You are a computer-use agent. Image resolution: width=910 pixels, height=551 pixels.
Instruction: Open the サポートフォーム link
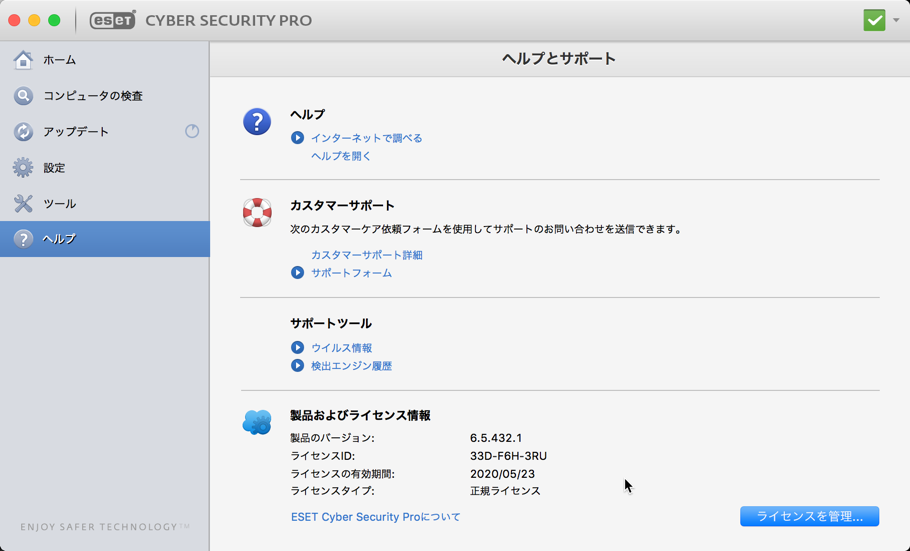tap(351, 273)
